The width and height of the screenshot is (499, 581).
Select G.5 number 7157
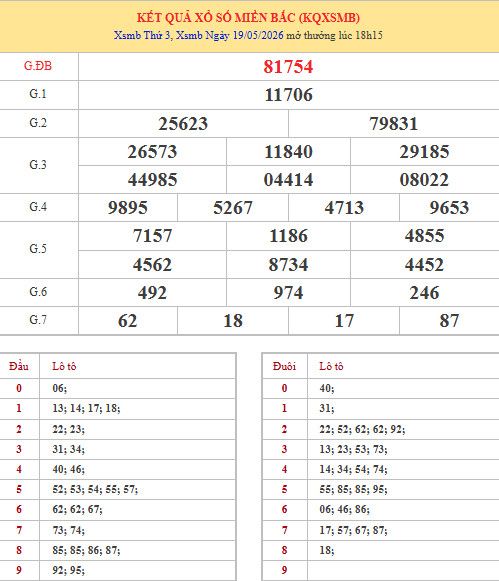152,236
